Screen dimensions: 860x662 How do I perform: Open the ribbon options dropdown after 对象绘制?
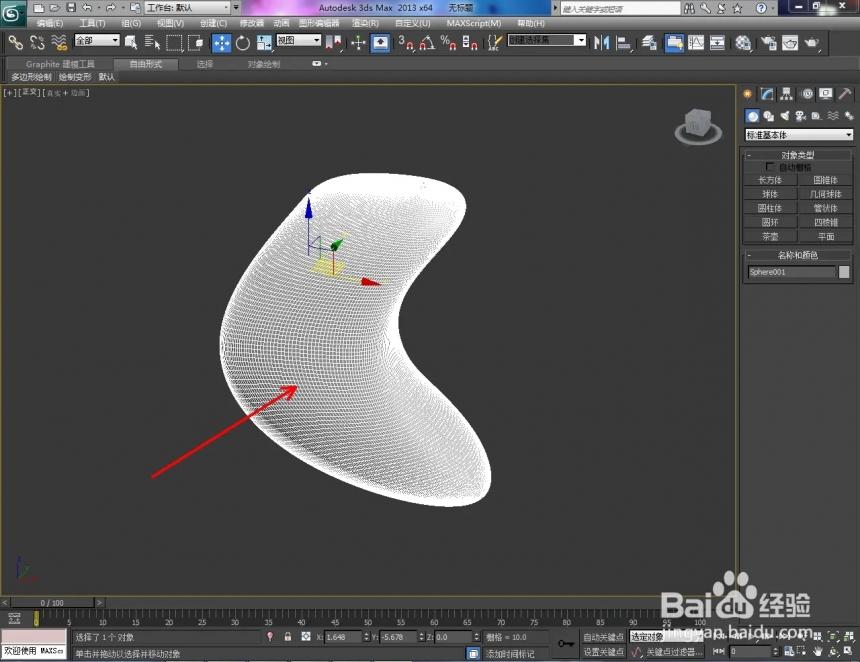point(320,64)
